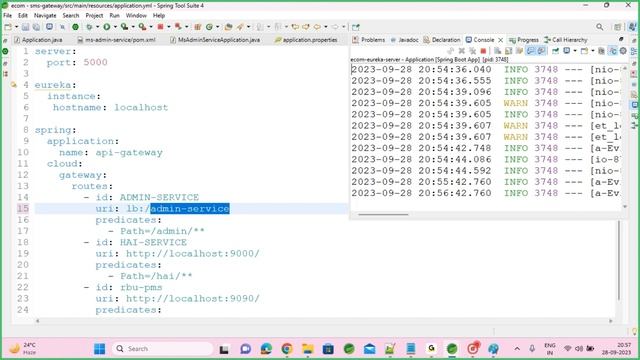Switch to Application.java editor tab

tap(38, 40)
